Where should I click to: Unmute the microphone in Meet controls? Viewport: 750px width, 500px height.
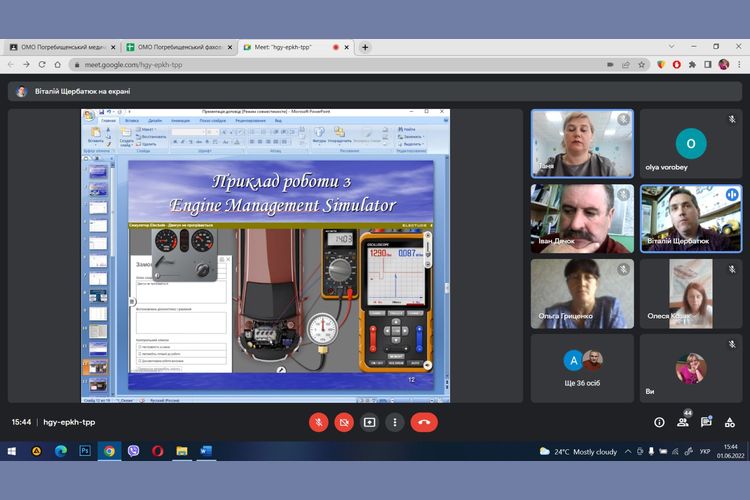(x=319, y=422)
